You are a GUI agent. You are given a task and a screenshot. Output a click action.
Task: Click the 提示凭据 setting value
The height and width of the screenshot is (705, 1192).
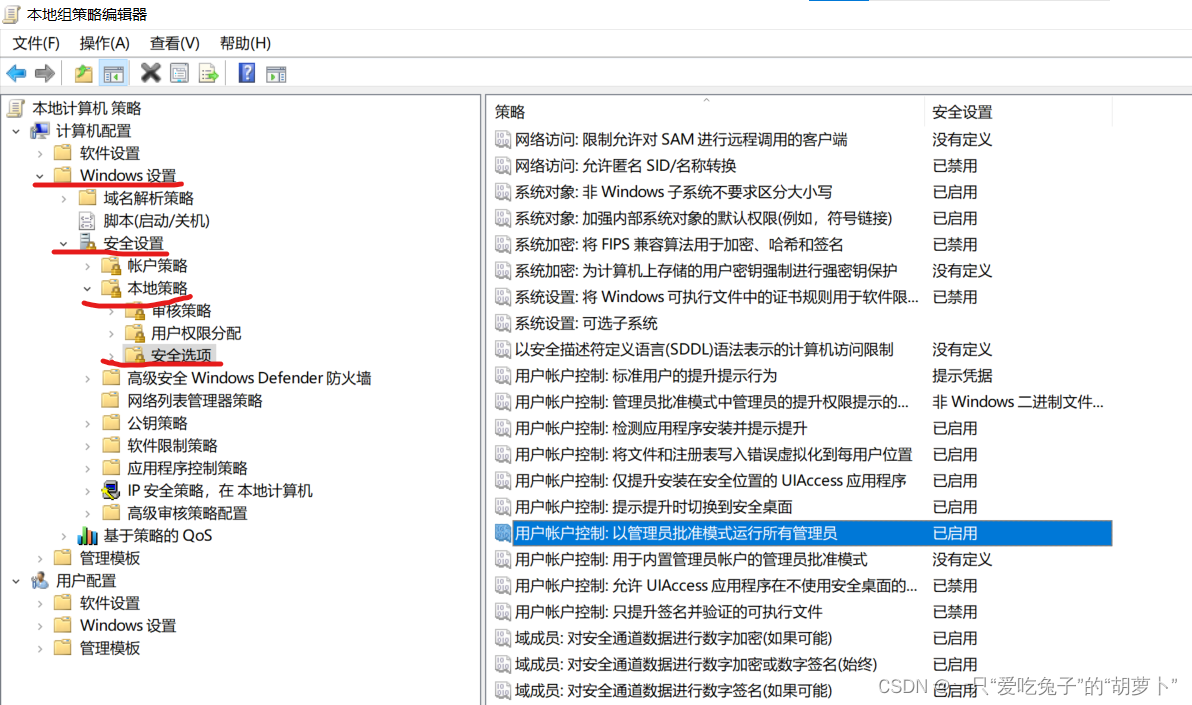point(962,376)
